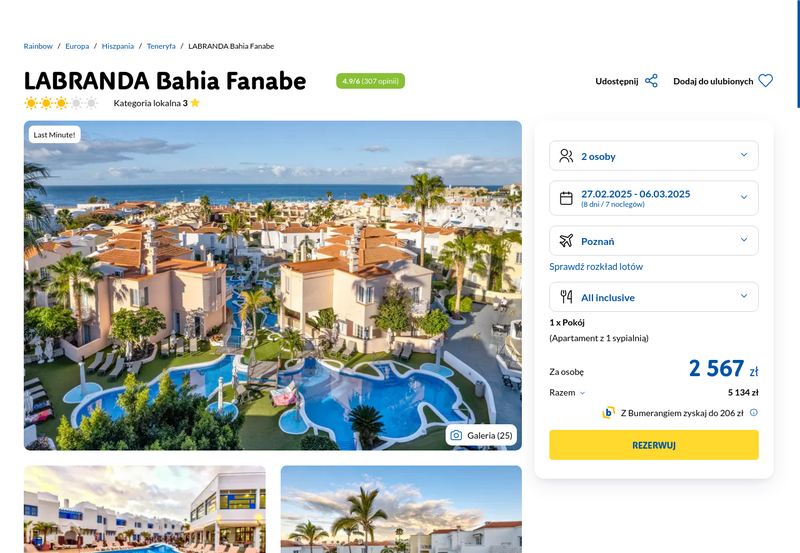Click the airplane icon in Poznań field
800x553 pixels.
pos(566,240)
